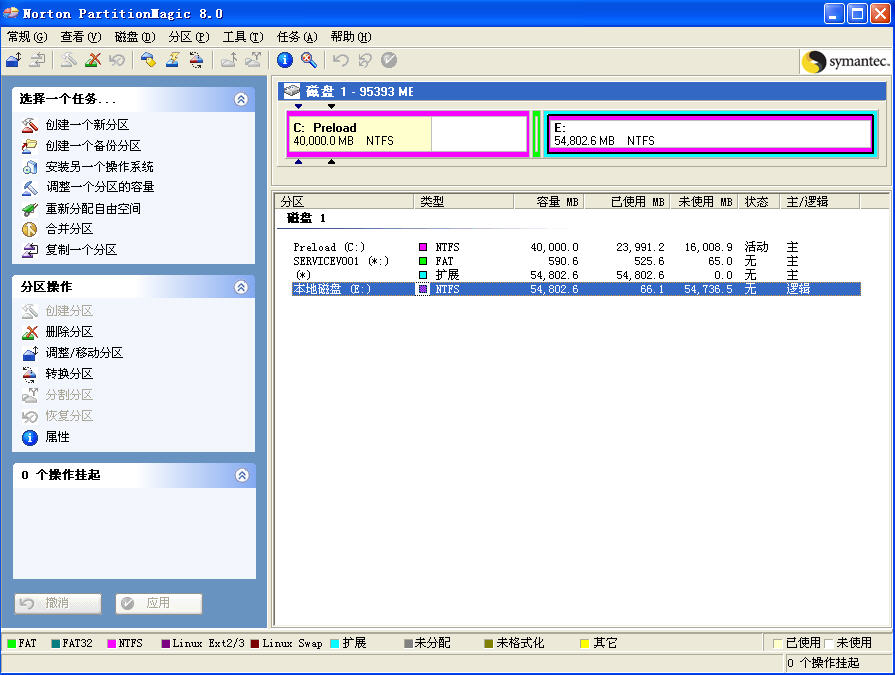Select the 本地磁盘 (E:) row

tap(575, 289)
